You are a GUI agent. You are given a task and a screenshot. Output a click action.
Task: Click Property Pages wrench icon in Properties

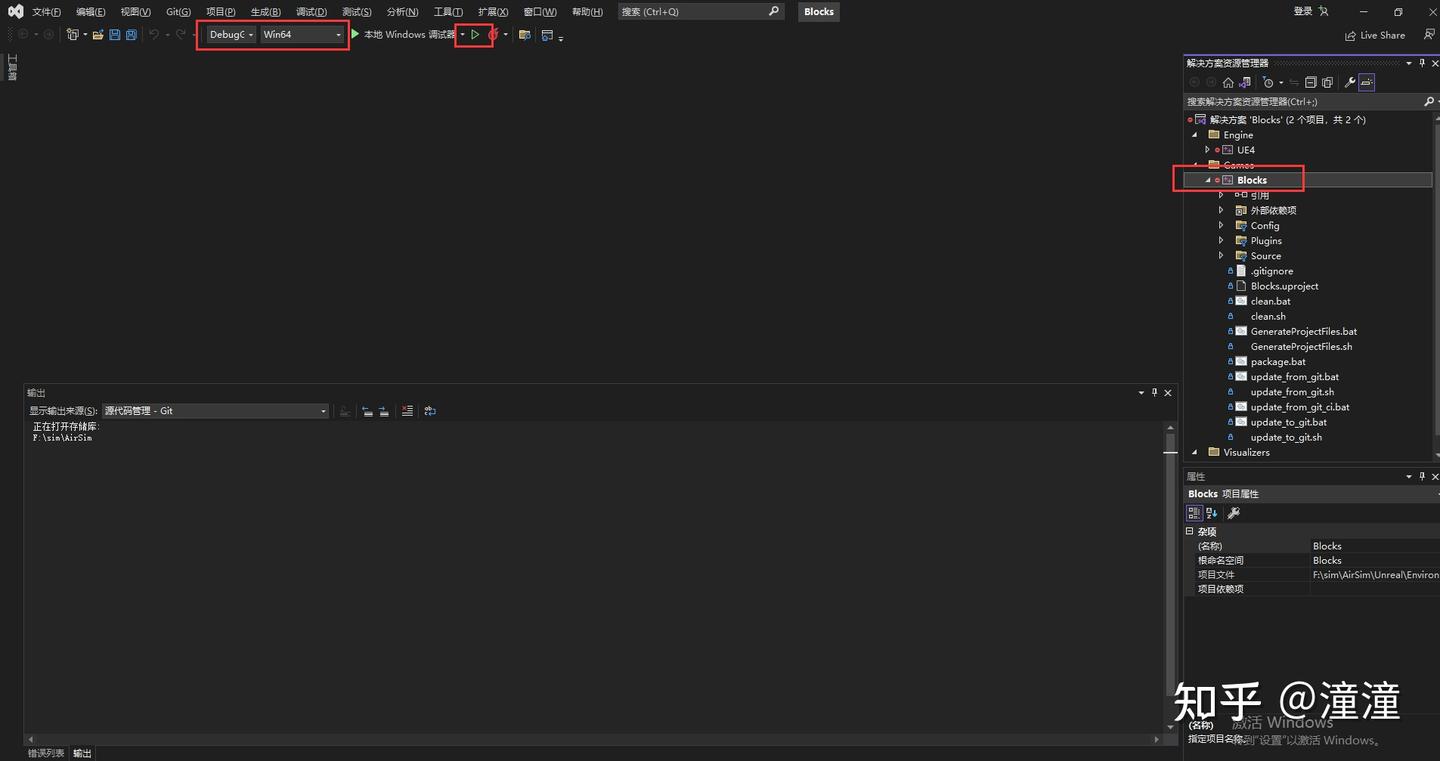coord(1233,513)
